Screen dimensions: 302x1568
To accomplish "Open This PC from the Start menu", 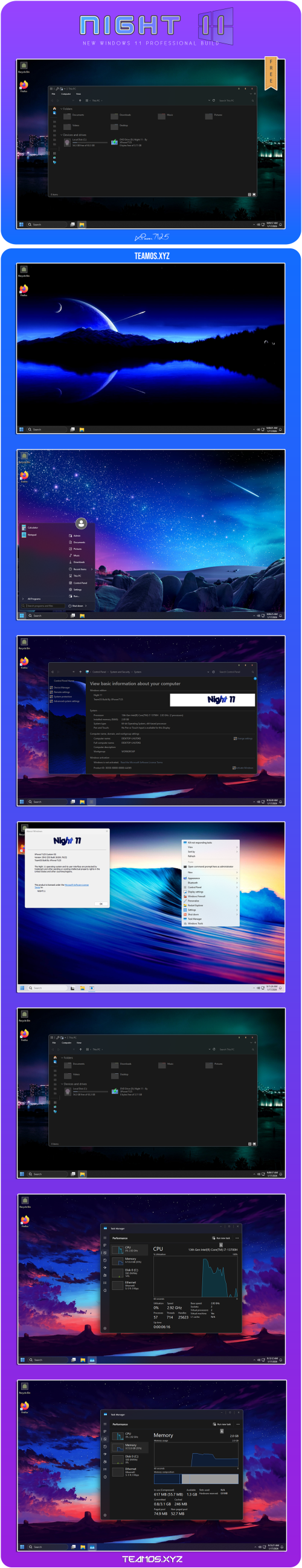I will (75, 576).
